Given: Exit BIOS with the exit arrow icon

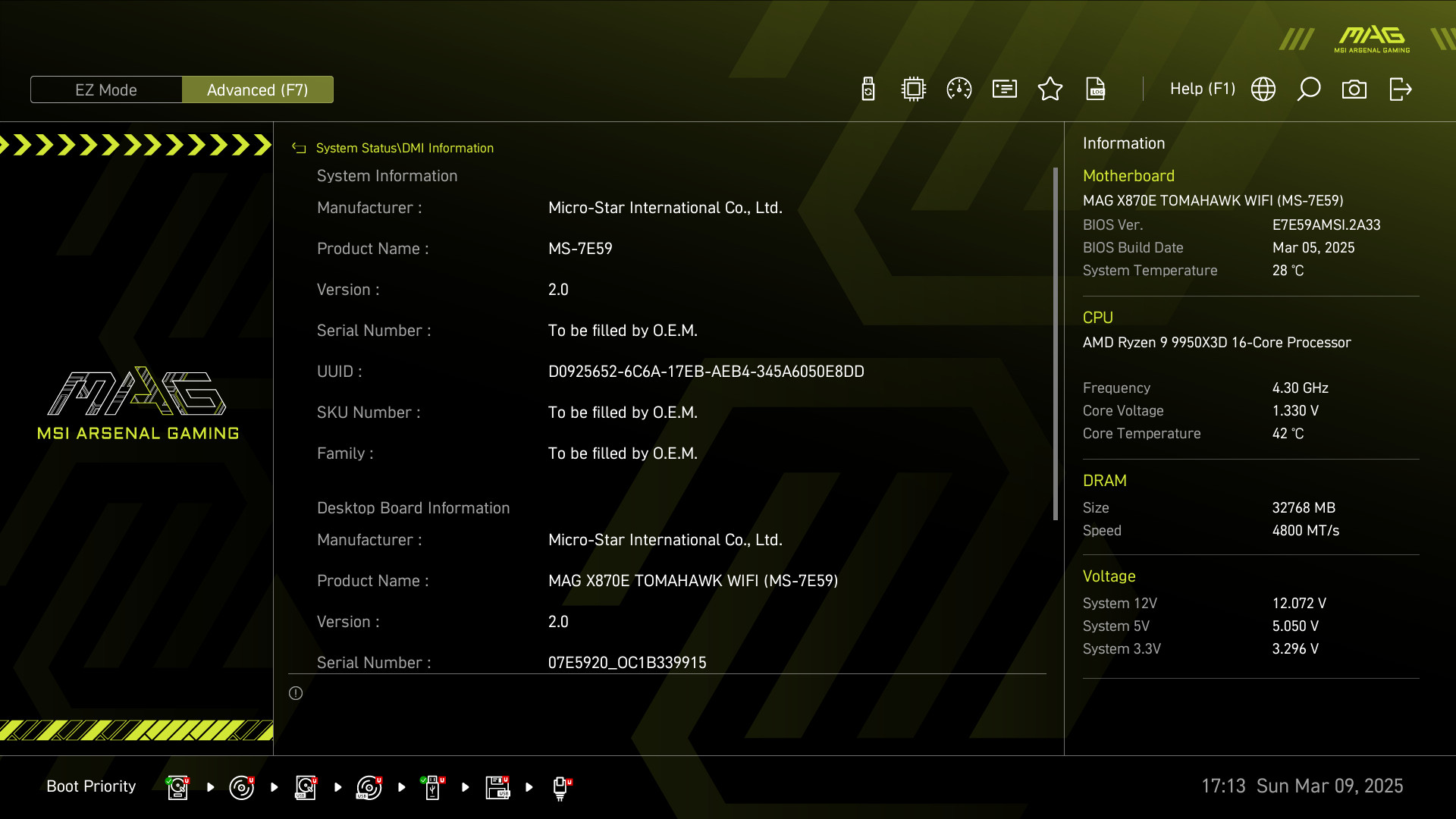Looking at the screenshot, I should [1401, 89].
